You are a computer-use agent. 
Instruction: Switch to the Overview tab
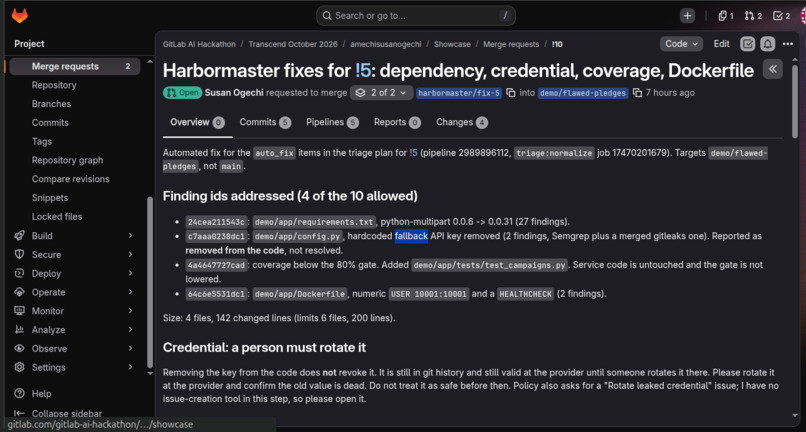[197, 122]
